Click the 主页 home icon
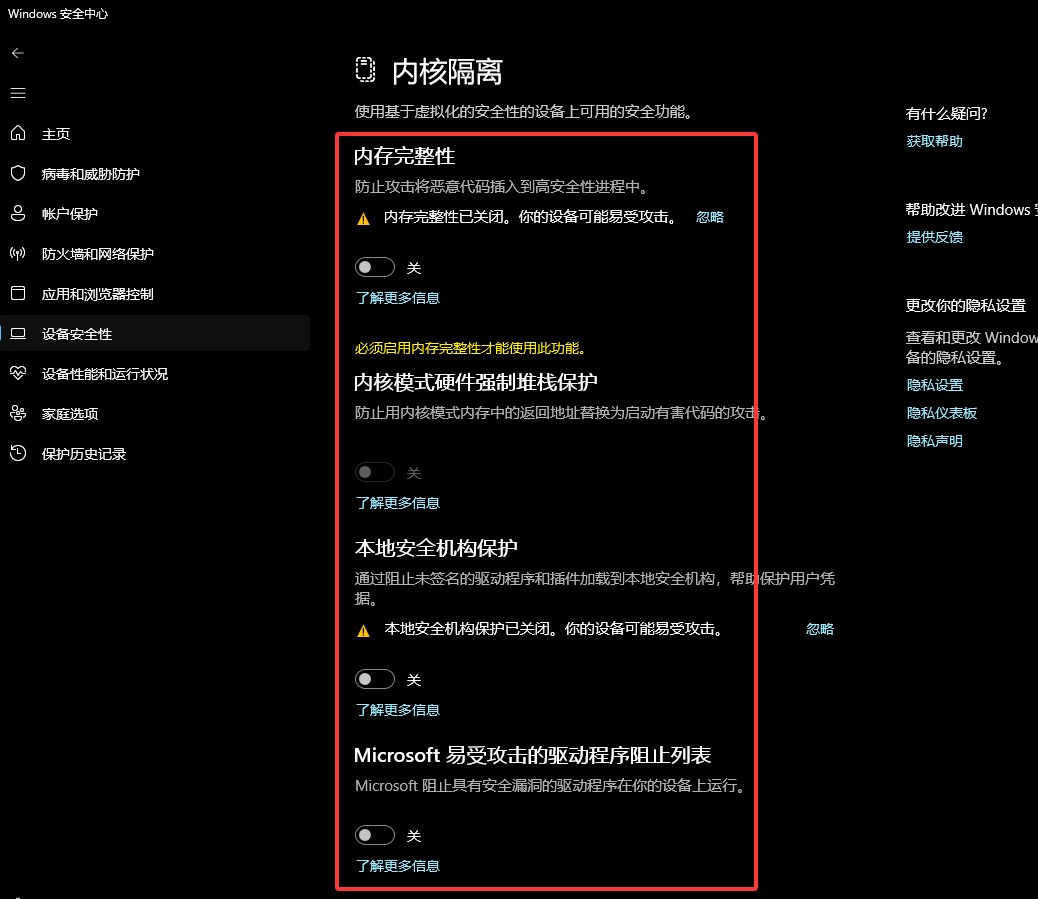1038x899 pixels. click(18, 134)
